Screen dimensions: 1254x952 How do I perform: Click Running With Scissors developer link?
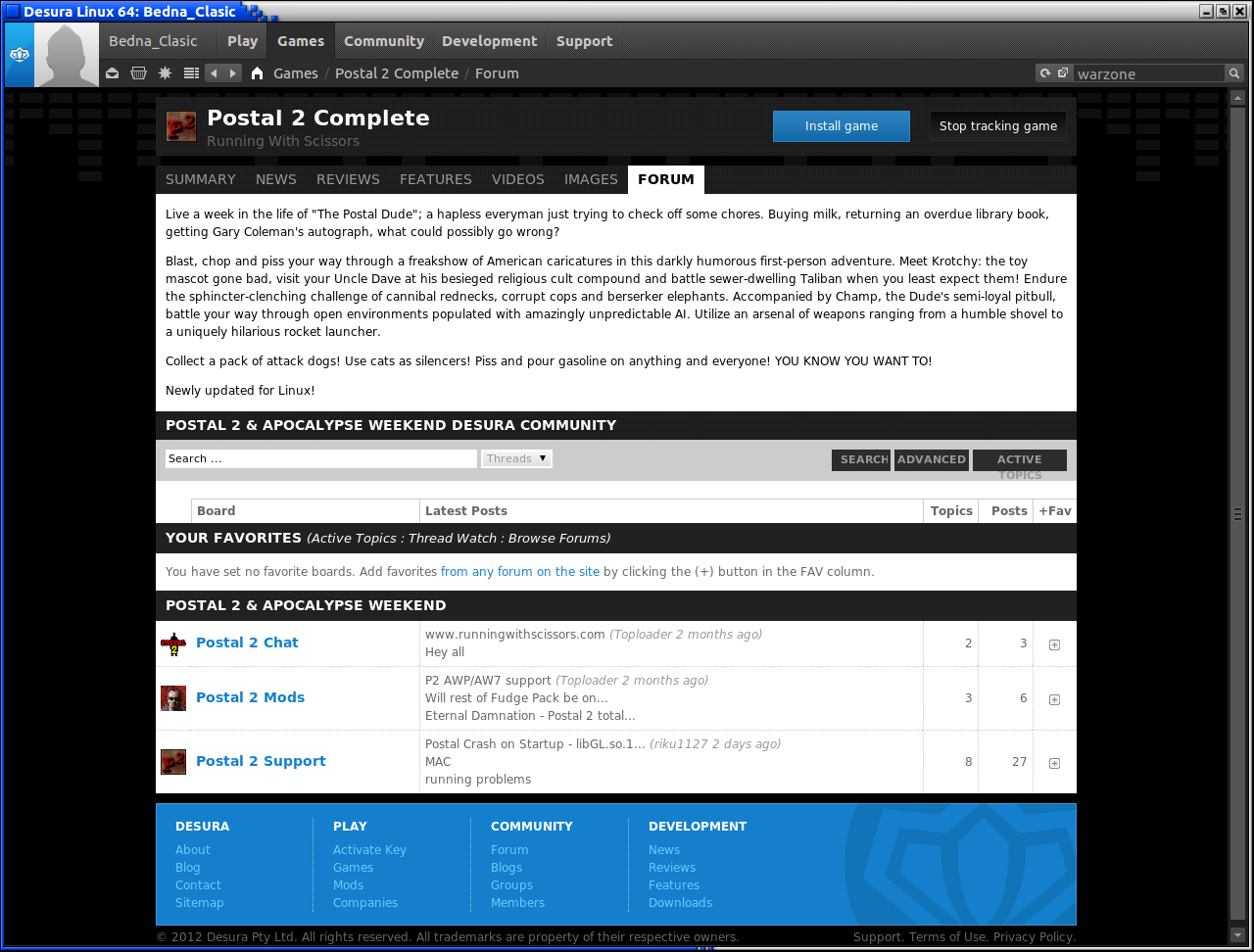tap(283, 141)
